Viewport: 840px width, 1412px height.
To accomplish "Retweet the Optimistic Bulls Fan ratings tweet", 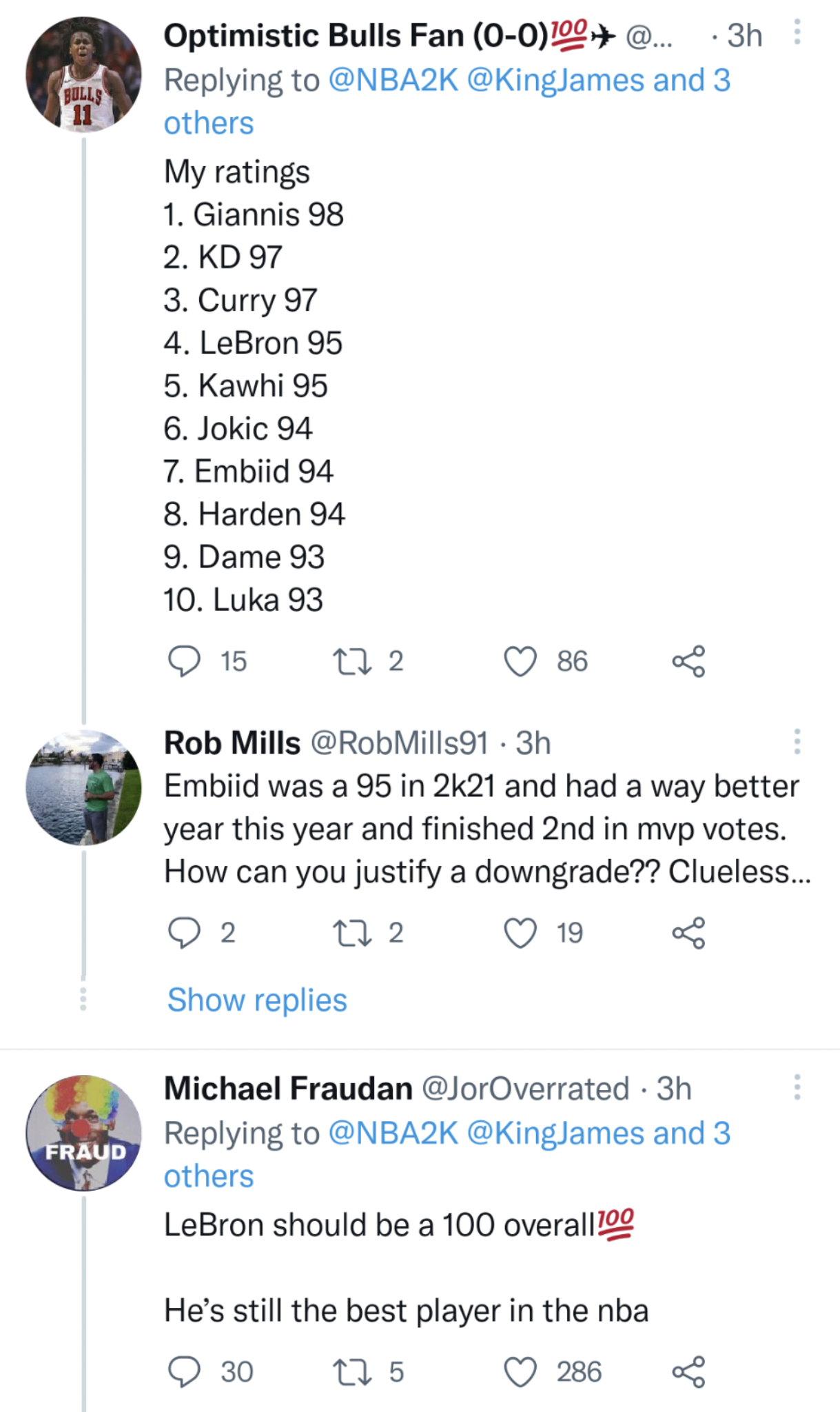I will pos(352,661).
